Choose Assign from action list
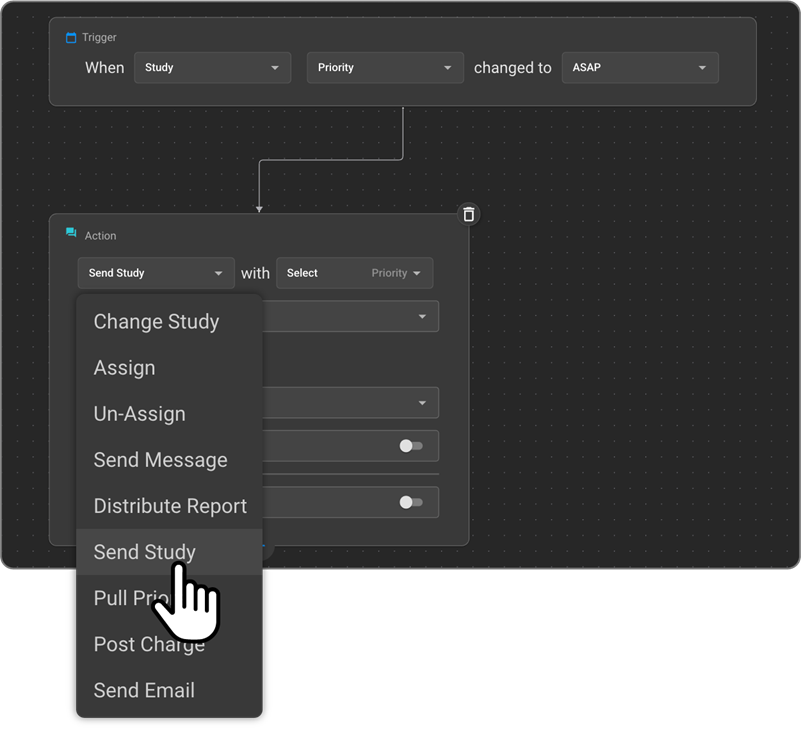Viewport: 801px width, 730px height. tap(124, 368)
